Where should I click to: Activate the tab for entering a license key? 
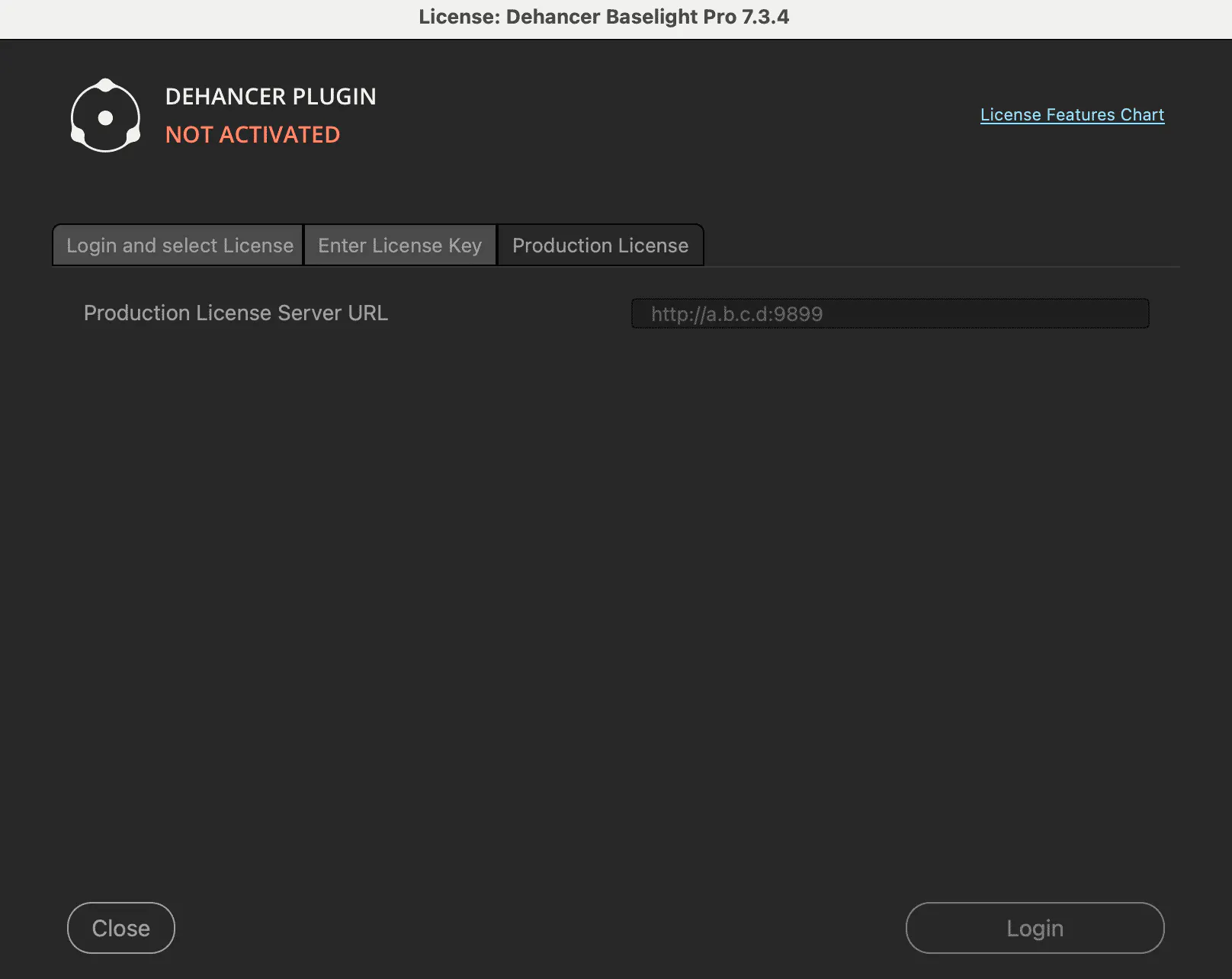(x=399, y=246)
